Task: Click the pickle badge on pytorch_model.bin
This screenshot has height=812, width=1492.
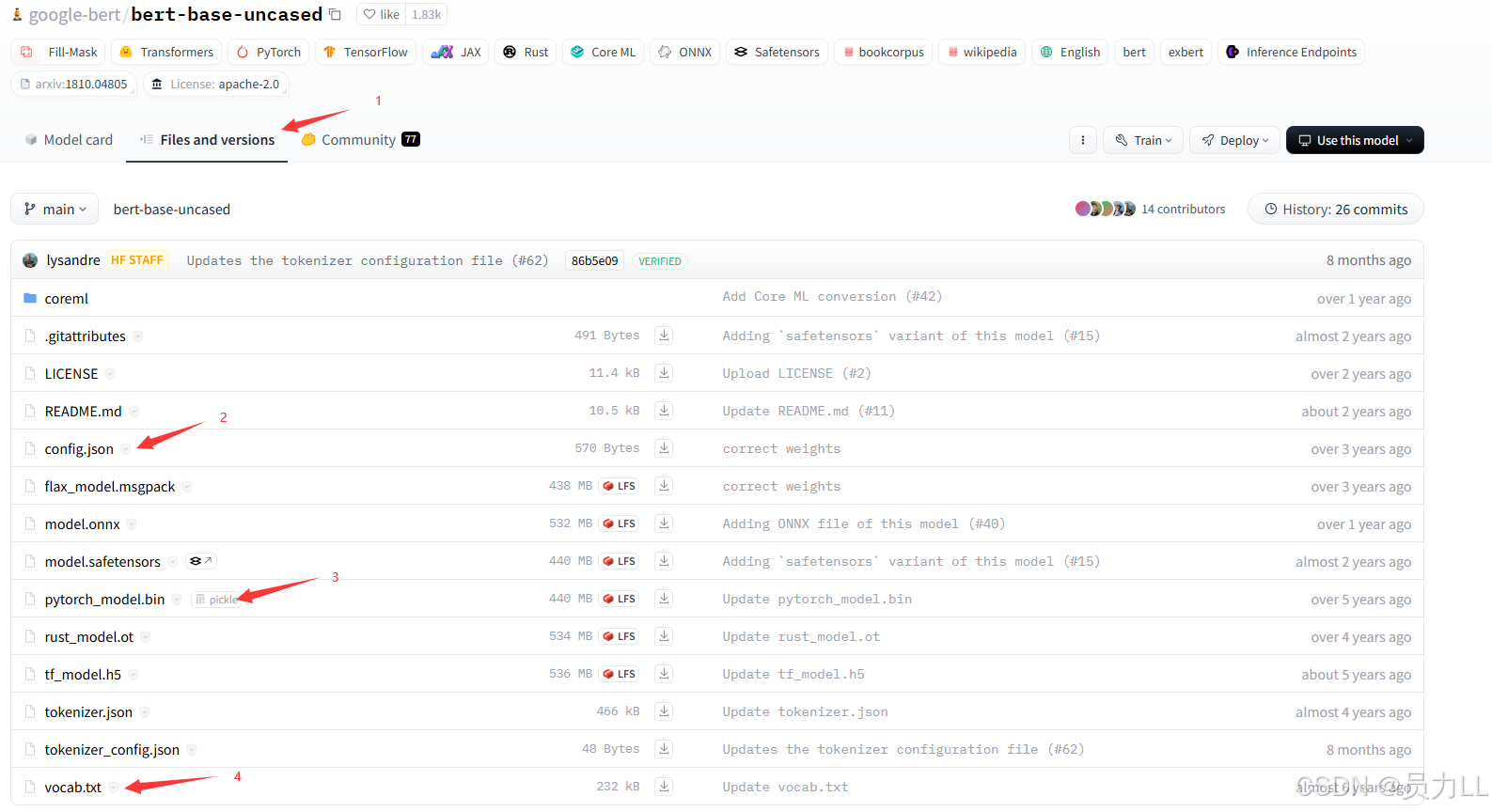Action: point(217,599)
